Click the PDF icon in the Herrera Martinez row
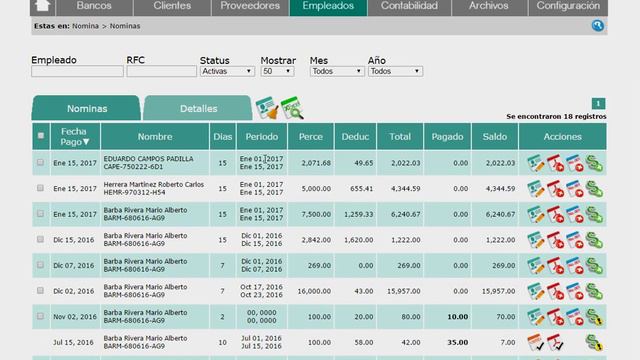Image resolution: width=640 pixels, height=360 pixels. point(556,189)
